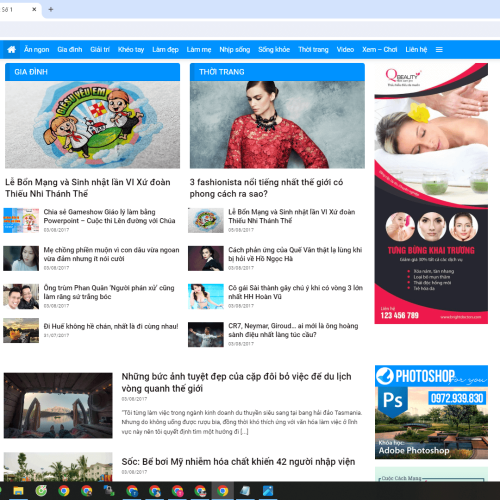Close the browser tab titled Số 1

click(x=34, y=9)
